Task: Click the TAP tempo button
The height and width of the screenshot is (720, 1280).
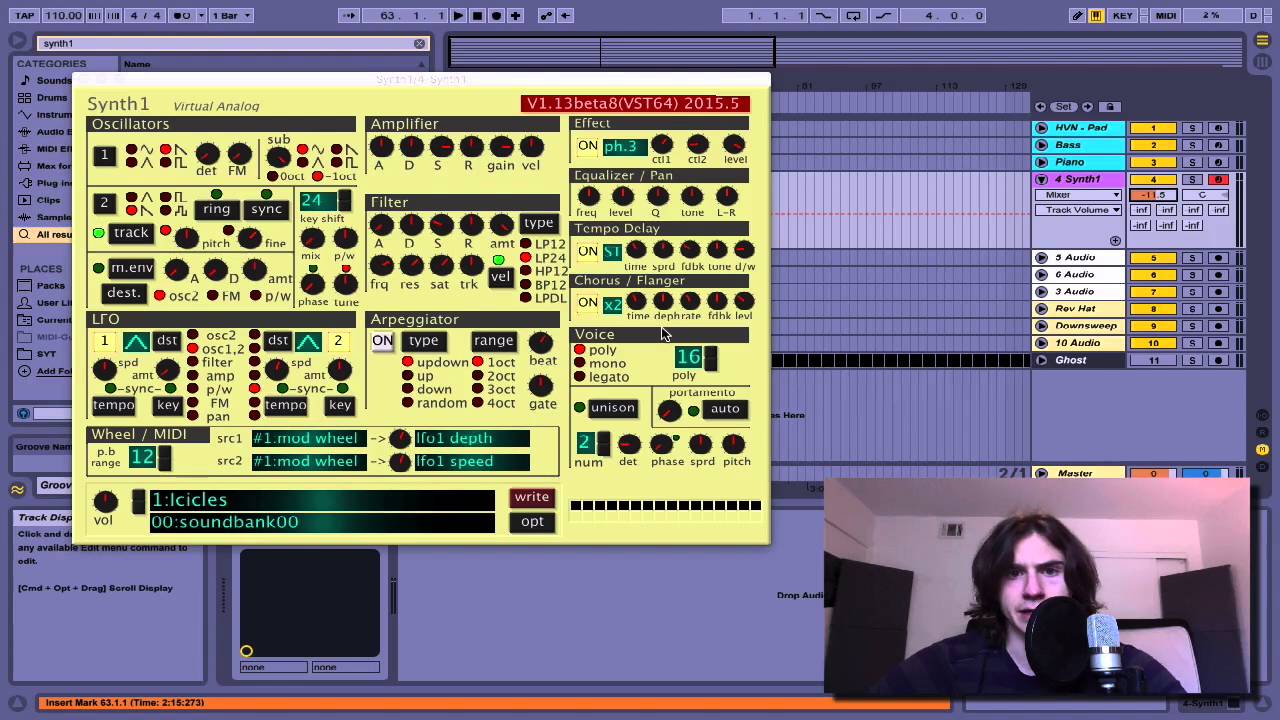Action: (24, 15)
